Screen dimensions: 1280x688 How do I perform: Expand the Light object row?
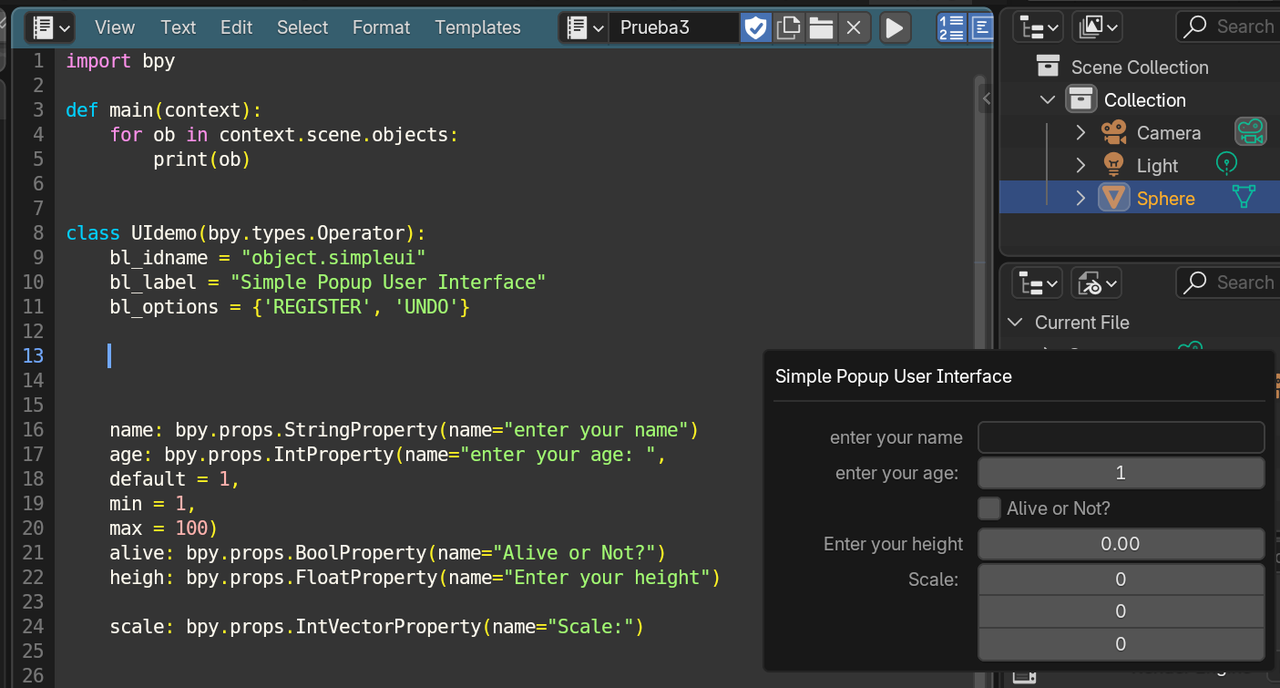click(x=1080, y=166)
